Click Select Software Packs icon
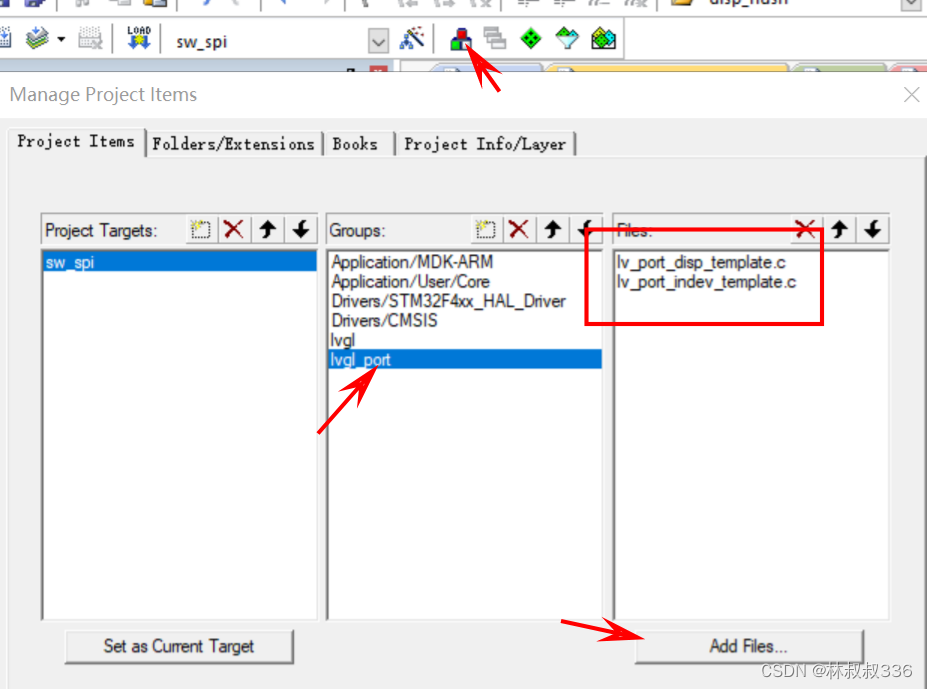This screenshot has height=689, width=927. tap(567, 39)
